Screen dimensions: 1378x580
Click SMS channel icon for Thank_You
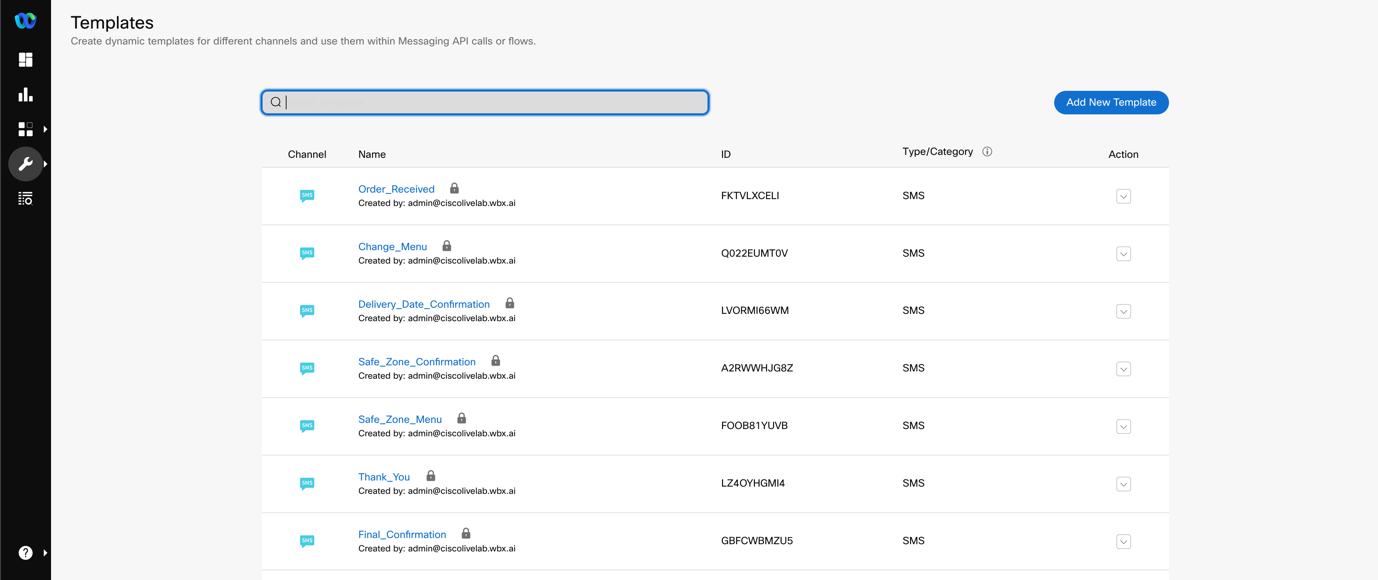pyautogui.click(x=307, y=483)
